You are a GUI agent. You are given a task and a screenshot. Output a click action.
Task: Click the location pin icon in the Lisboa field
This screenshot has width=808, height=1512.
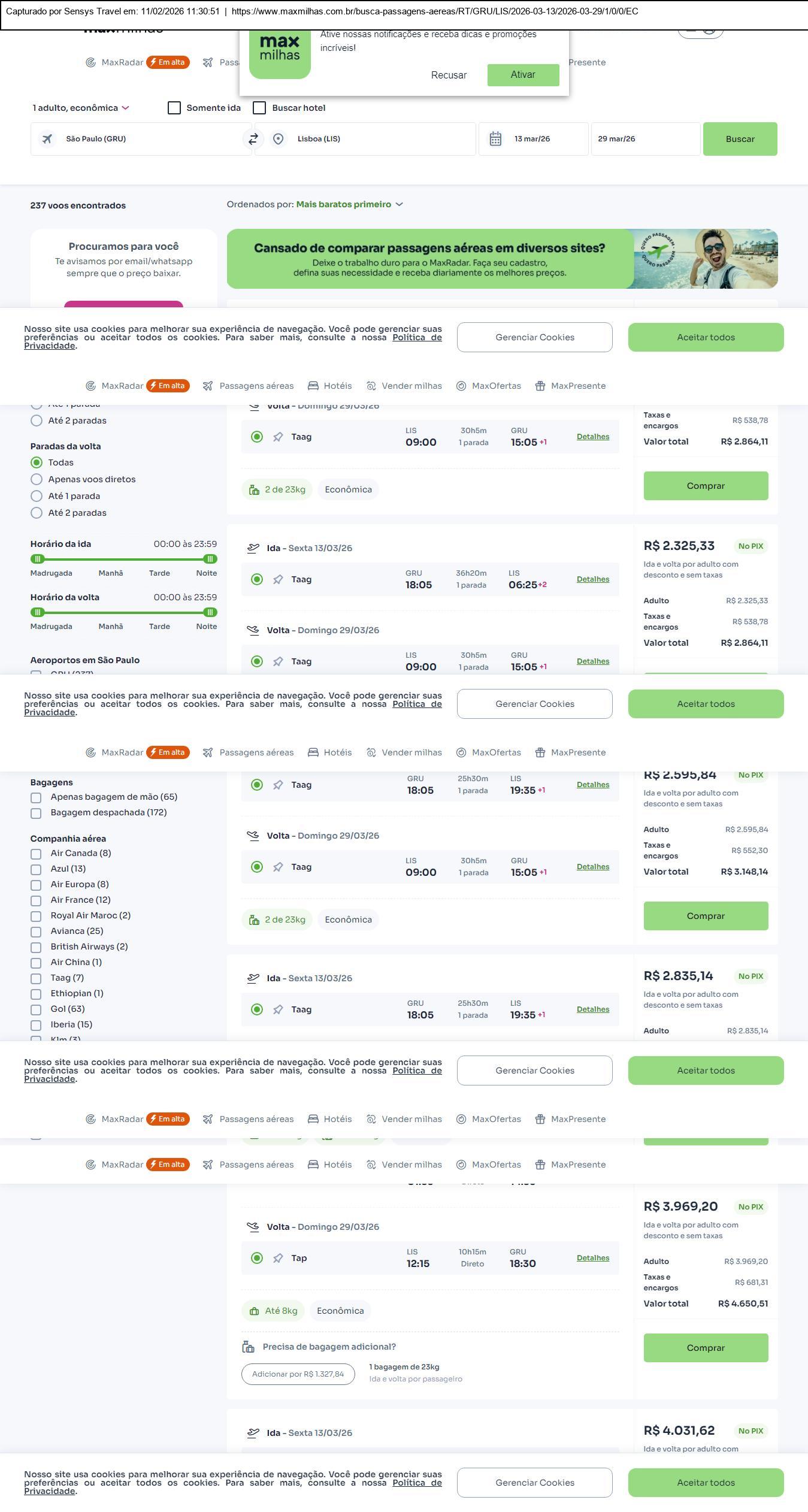(278, 139)
